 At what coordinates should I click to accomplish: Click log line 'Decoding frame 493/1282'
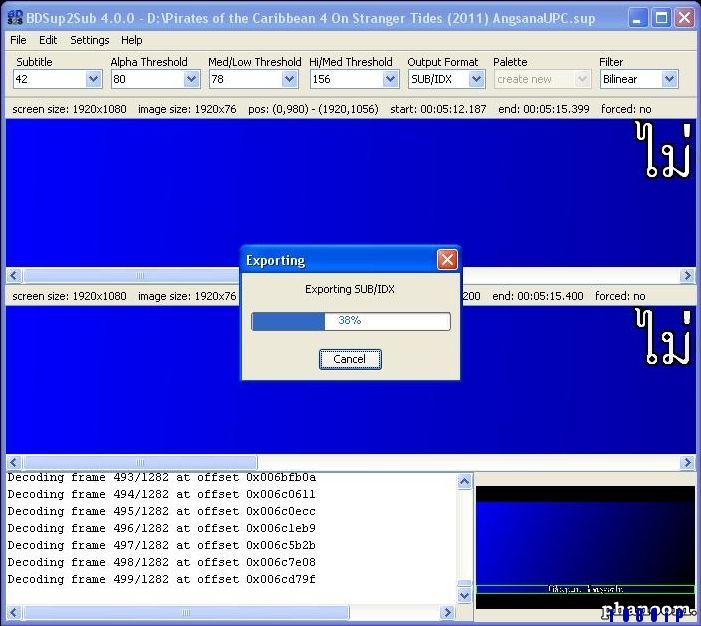coord(162,478)
